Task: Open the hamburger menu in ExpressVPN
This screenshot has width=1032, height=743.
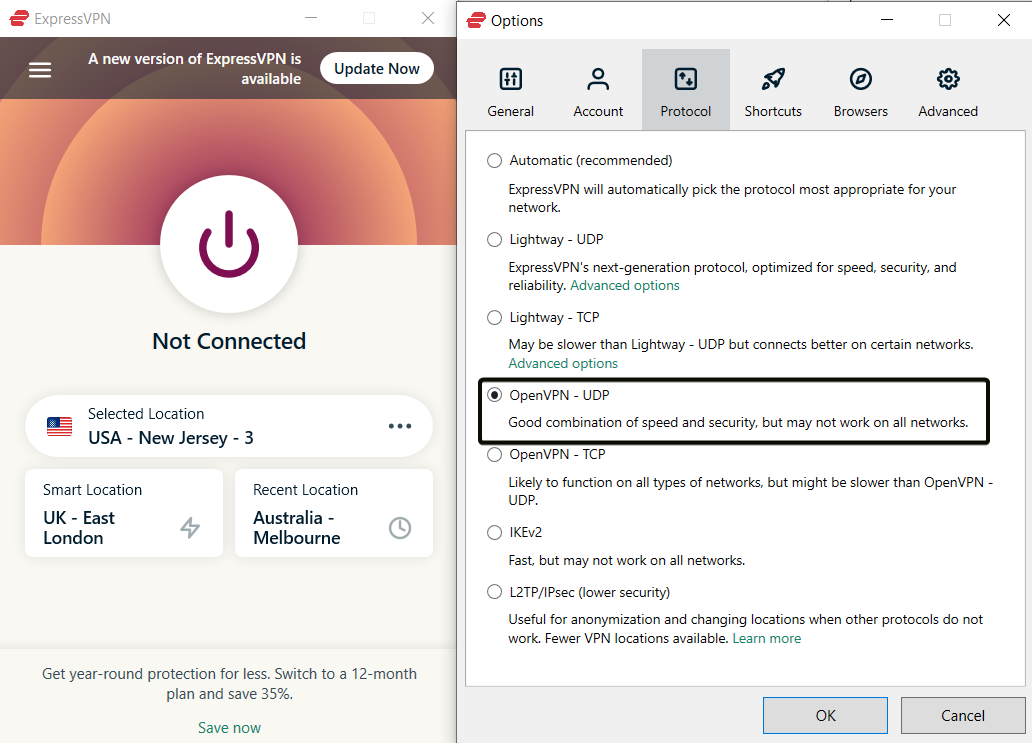Action: coord(40,70)
